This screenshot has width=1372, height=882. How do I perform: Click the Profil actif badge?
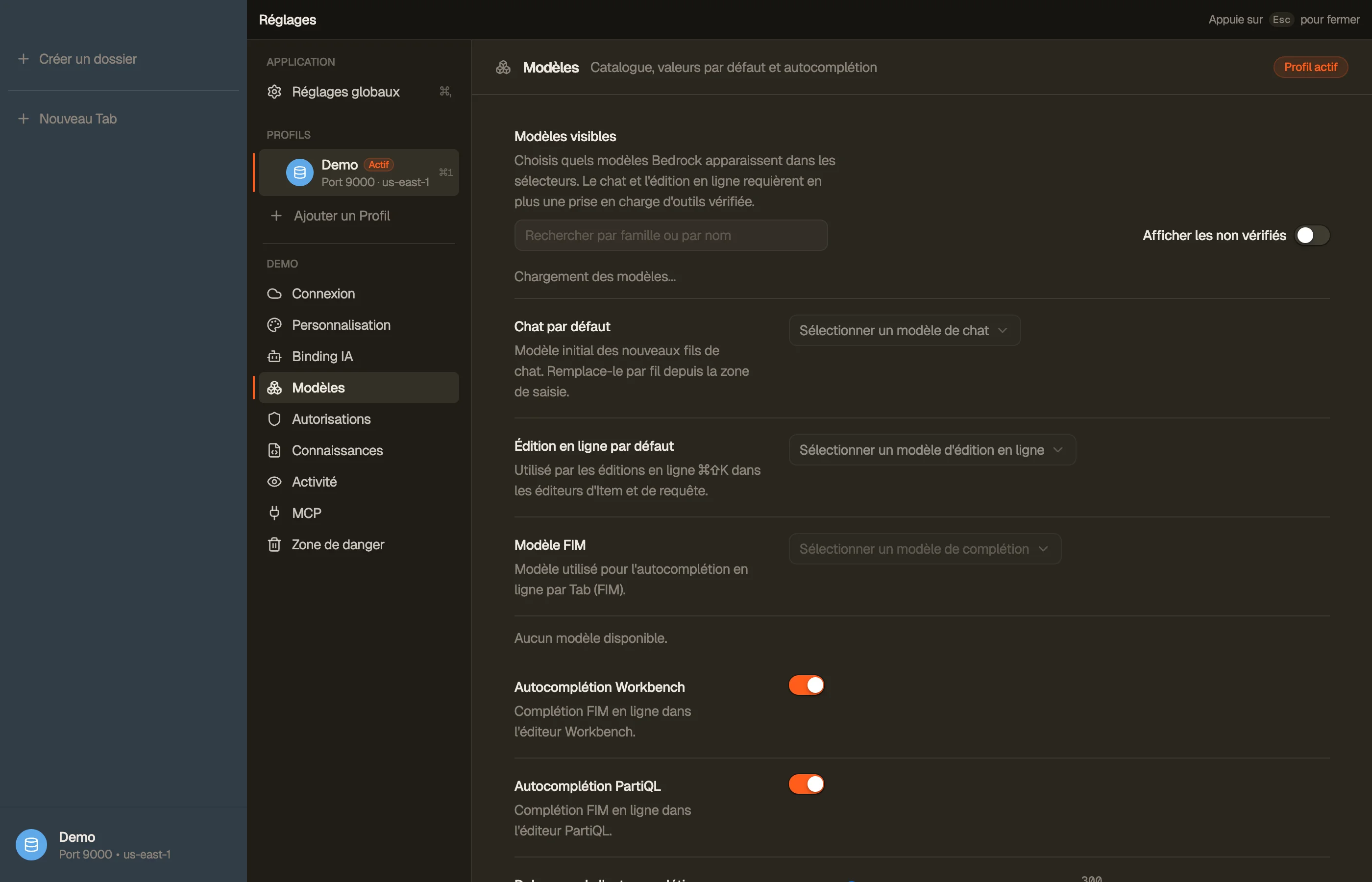point(1310,67)
